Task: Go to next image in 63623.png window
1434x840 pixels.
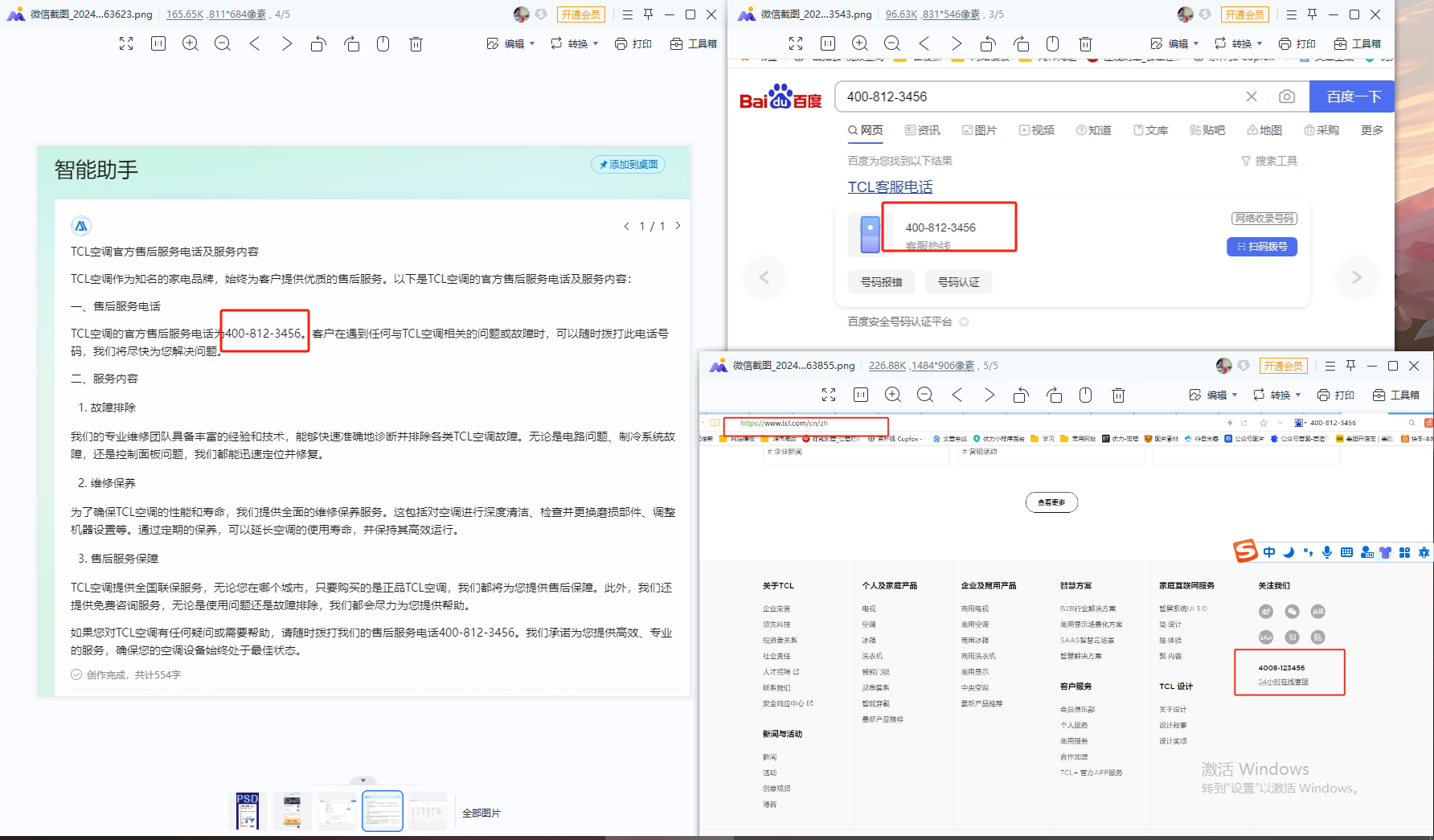Action: 287,44
